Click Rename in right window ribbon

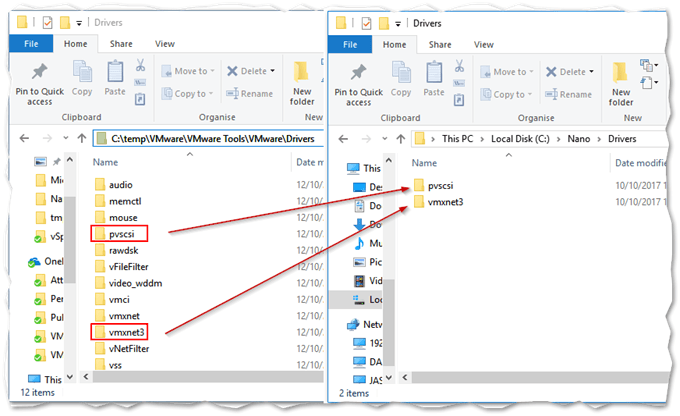tap(569, 94)
